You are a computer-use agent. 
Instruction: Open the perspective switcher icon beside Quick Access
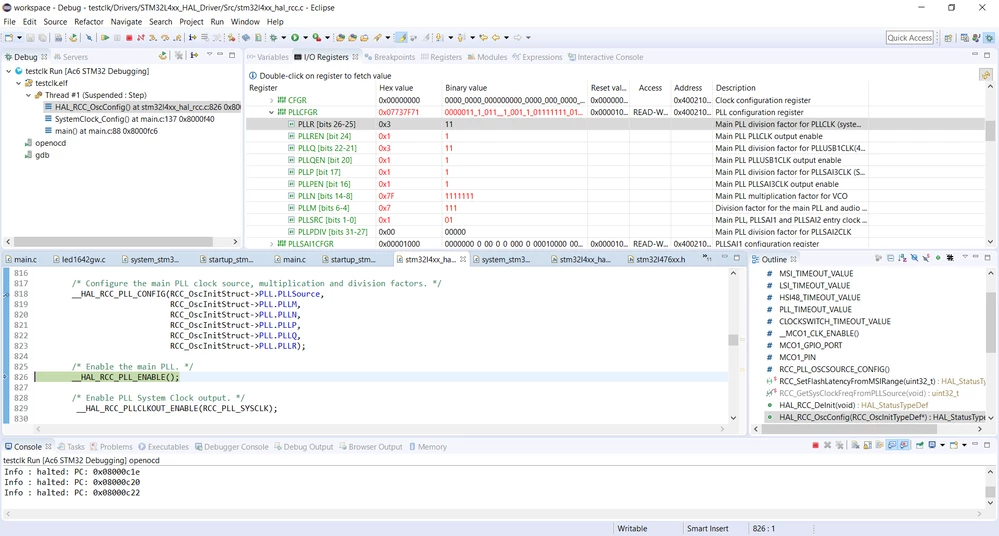(x=948, y=38)
